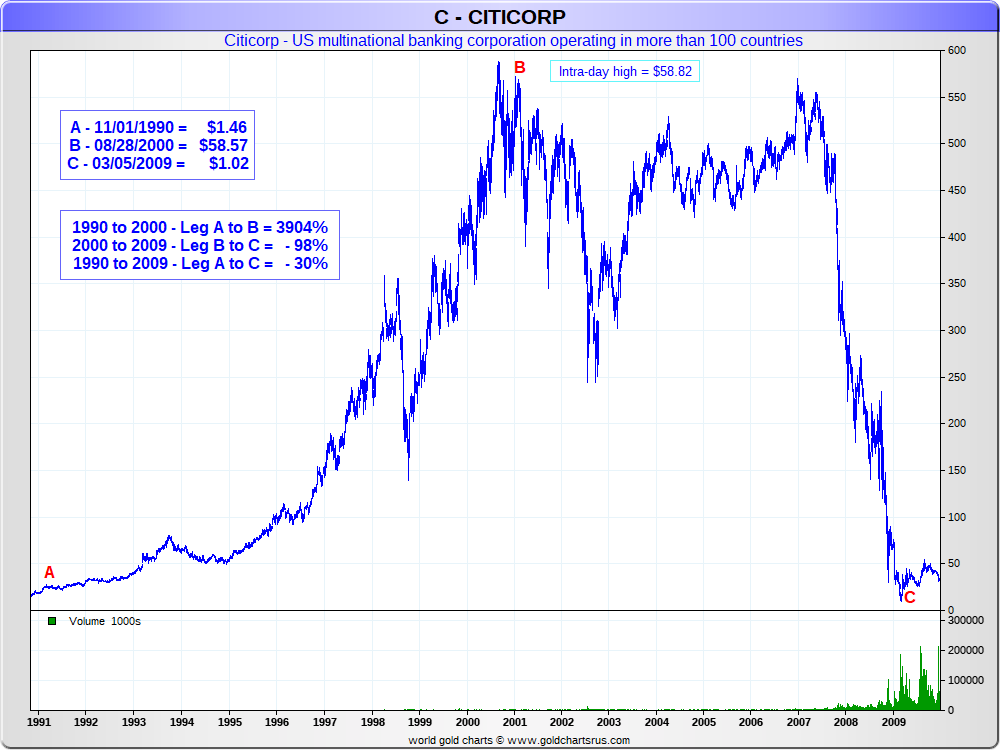Click the 1997 year label on x-axis
Screen dimensions: 1000x750
[x=325, y=722]
